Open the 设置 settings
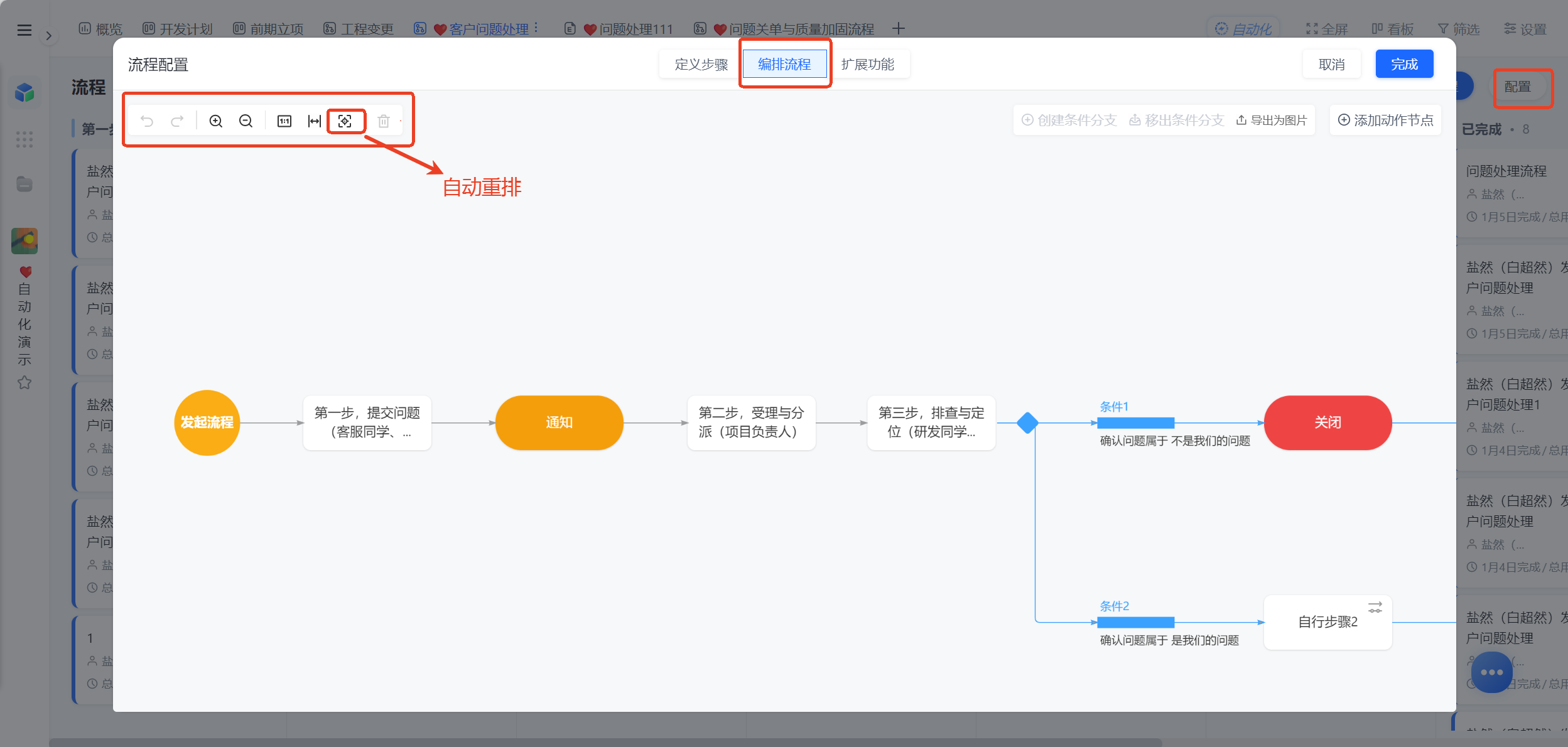Viewport: 1568px width, 747px height. [x=1525, y=29]
